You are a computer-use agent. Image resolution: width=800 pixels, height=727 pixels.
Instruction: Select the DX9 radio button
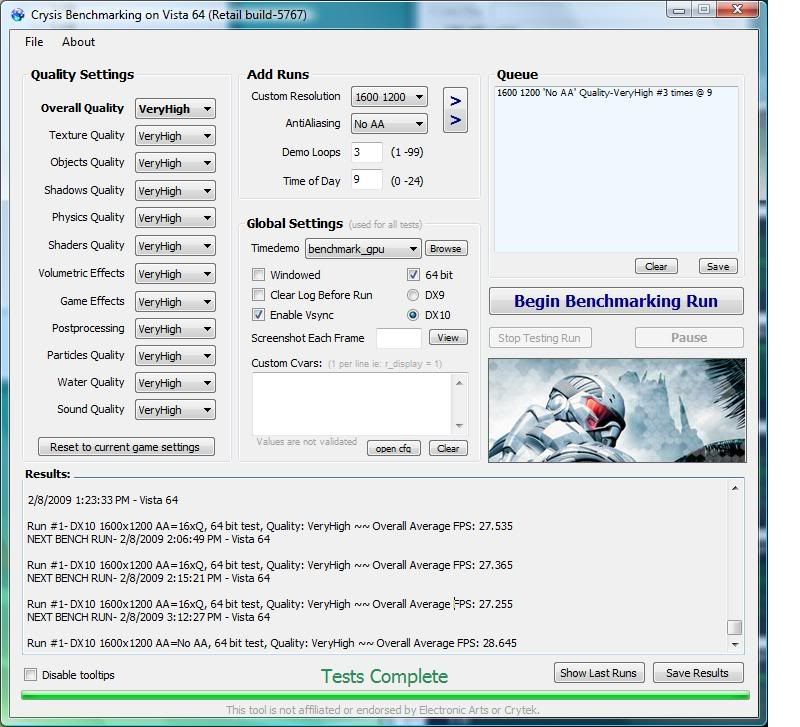[x=411, y=292]
